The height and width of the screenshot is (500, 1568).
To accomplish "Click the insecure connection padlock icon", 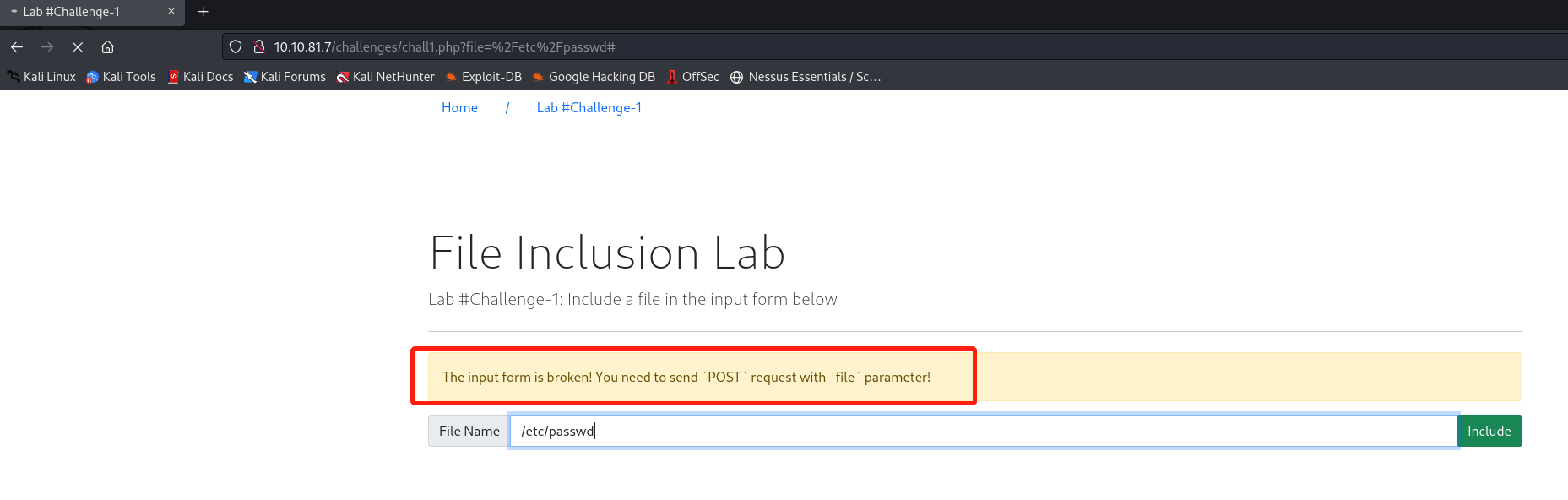I will (259, 47).
